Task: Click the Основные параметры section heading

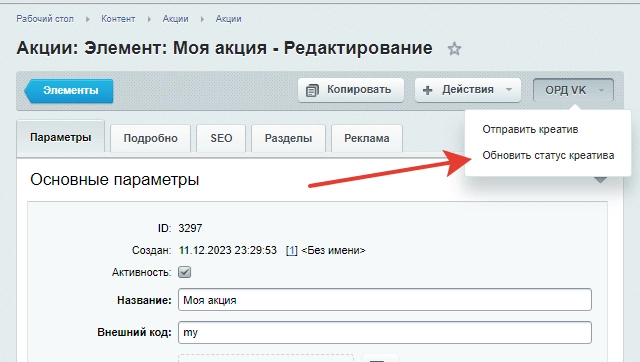Action: tap(115, 180)
